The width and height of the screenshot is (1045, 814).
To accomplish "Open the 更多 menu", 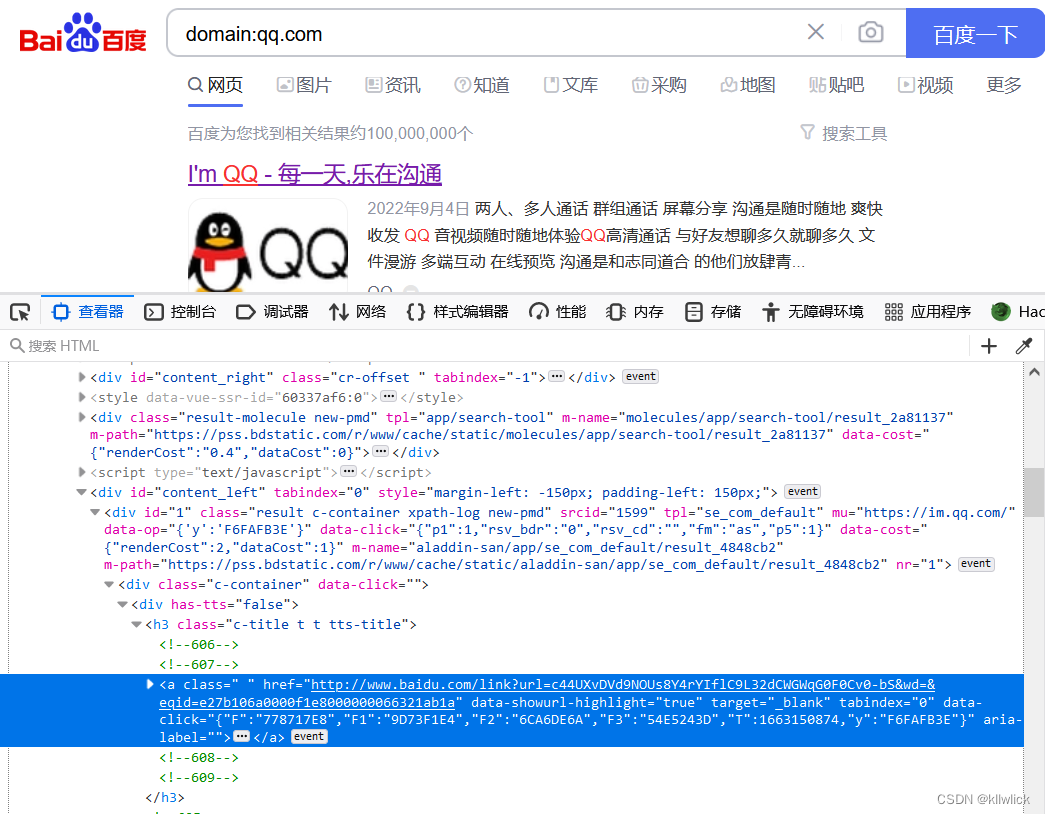I will (1004, 85).
